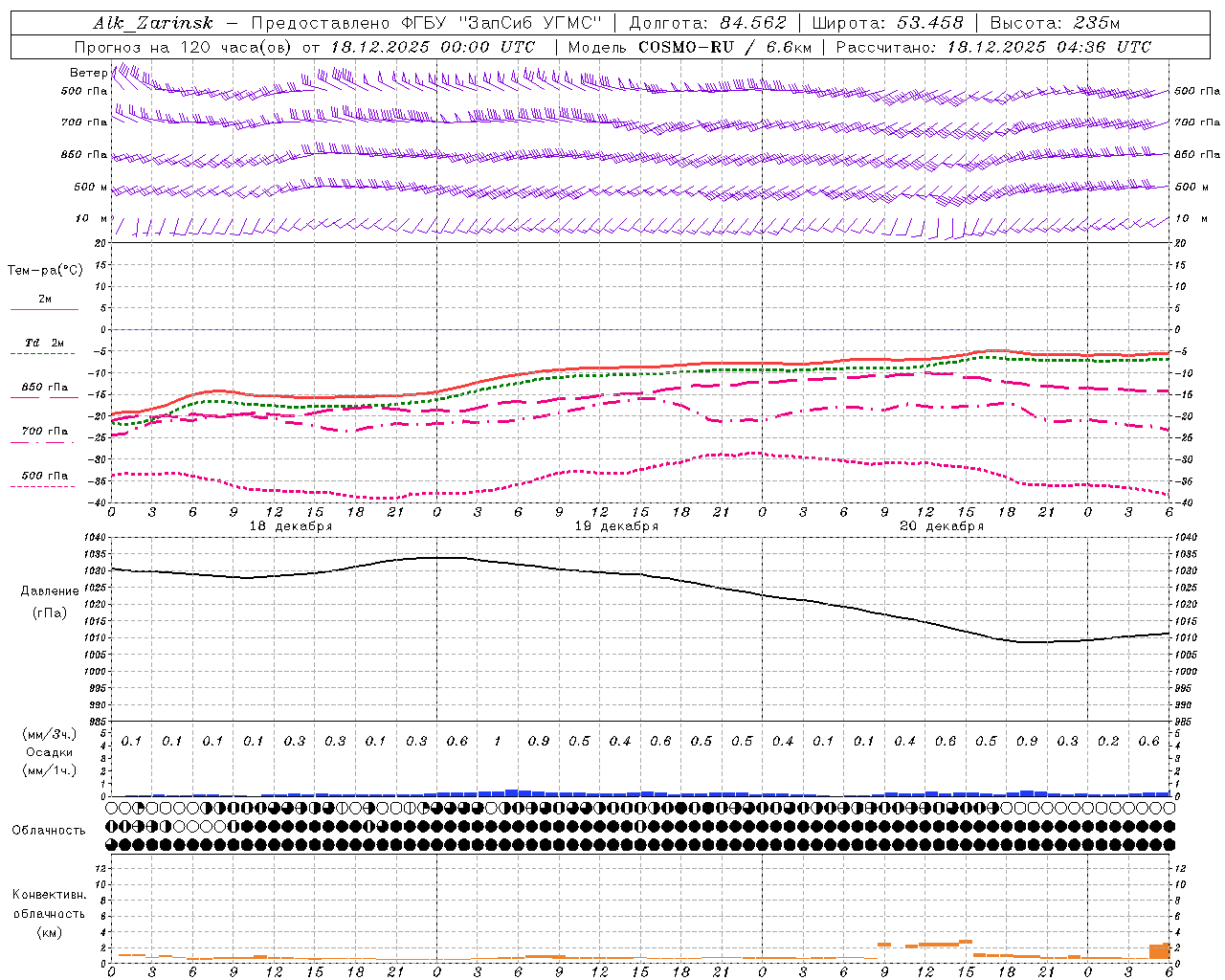The width and height of the screenshot is (1225, 980).
Task: Click the 500 гПа temperature legend entry
Action: pos(45,476)
